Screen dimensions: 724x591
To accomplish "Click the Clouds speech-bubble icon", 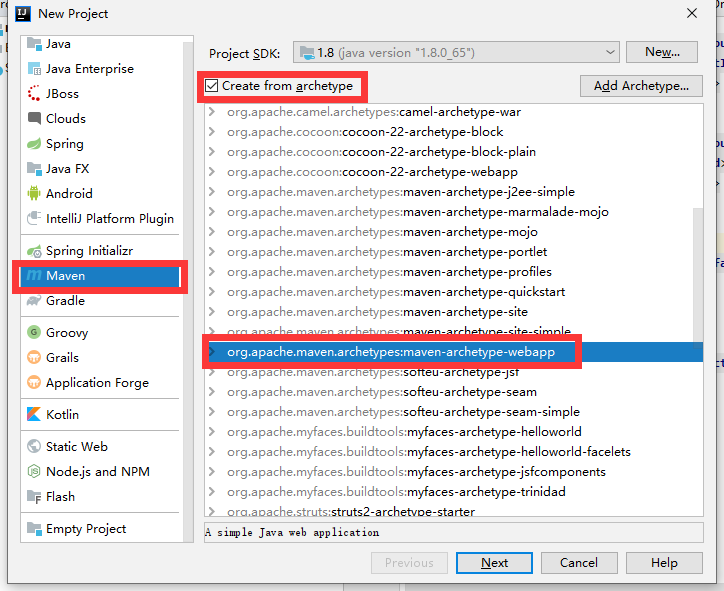I will (x=34, y=119).
